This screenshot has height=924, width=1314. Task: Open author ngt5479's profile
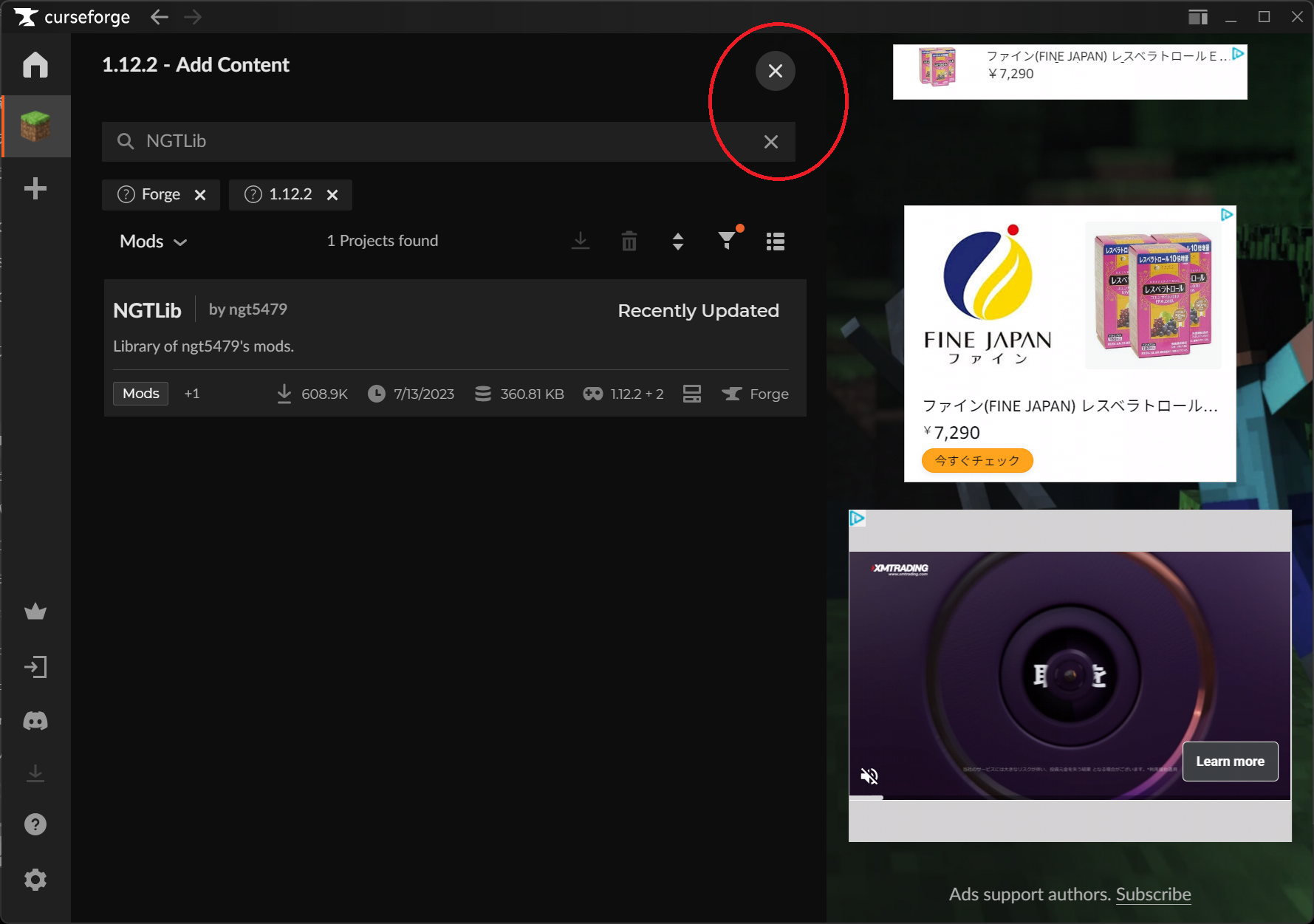point(248,309)
